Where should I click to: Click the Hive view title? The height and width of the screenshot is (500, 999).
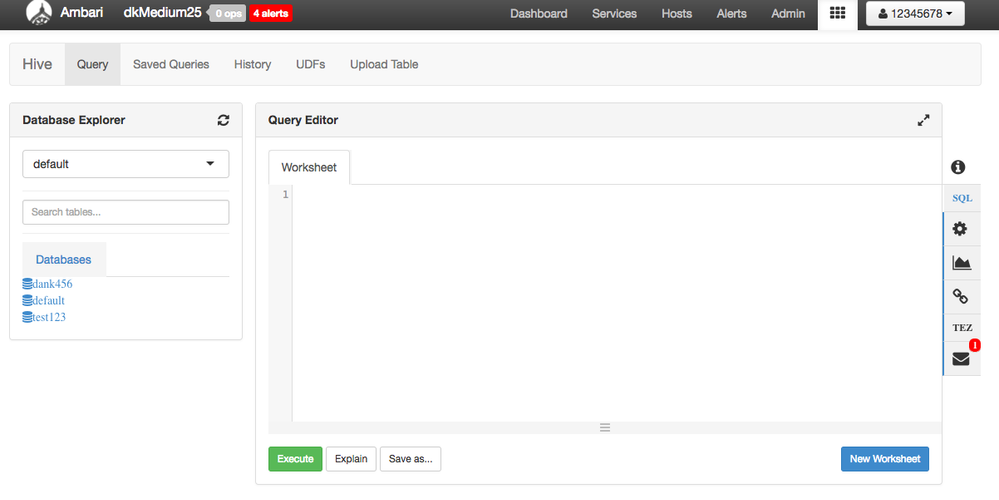coord(37,64)
